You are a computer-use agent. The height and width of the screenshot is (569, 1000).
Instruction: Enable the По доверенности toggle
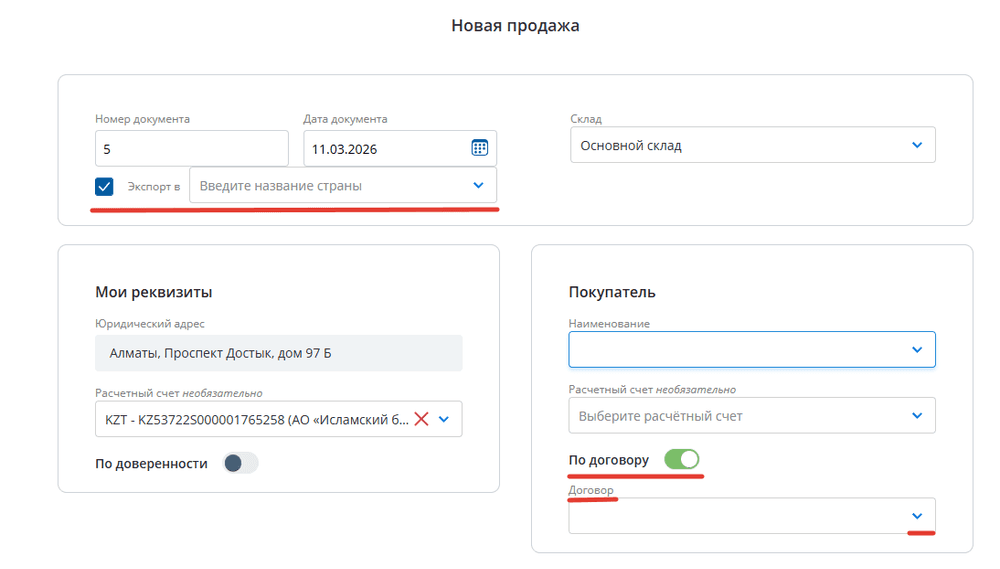point(240,463)
